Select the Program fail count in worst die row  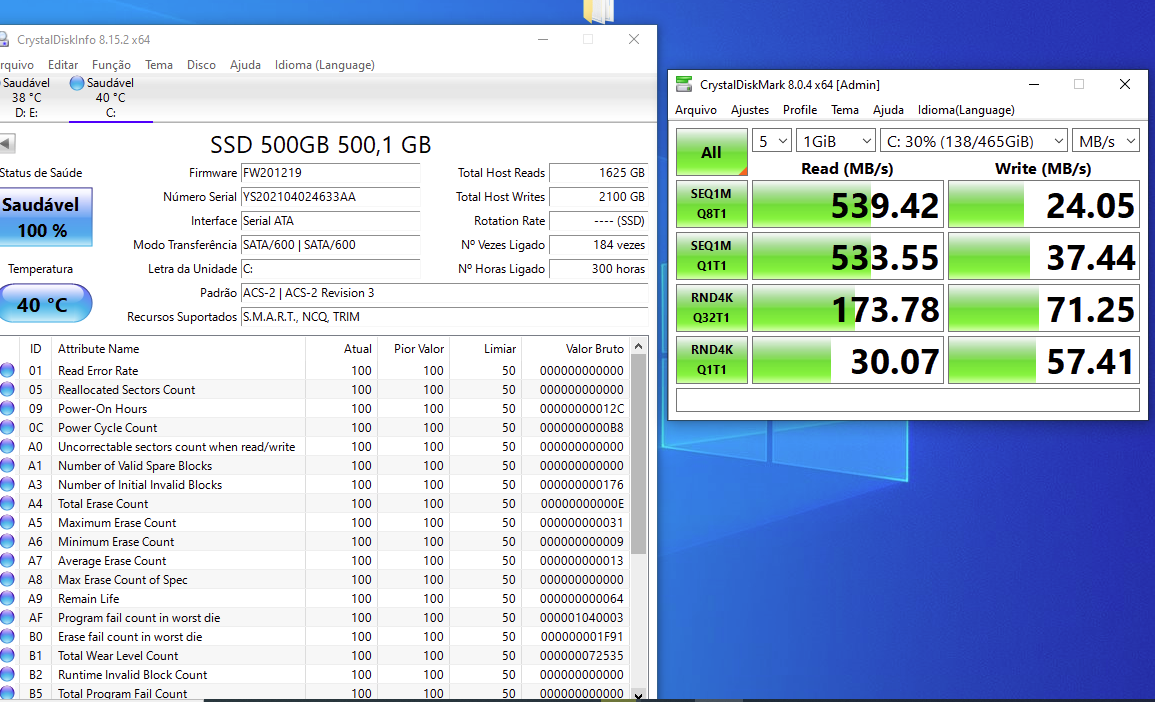(315, 618)
